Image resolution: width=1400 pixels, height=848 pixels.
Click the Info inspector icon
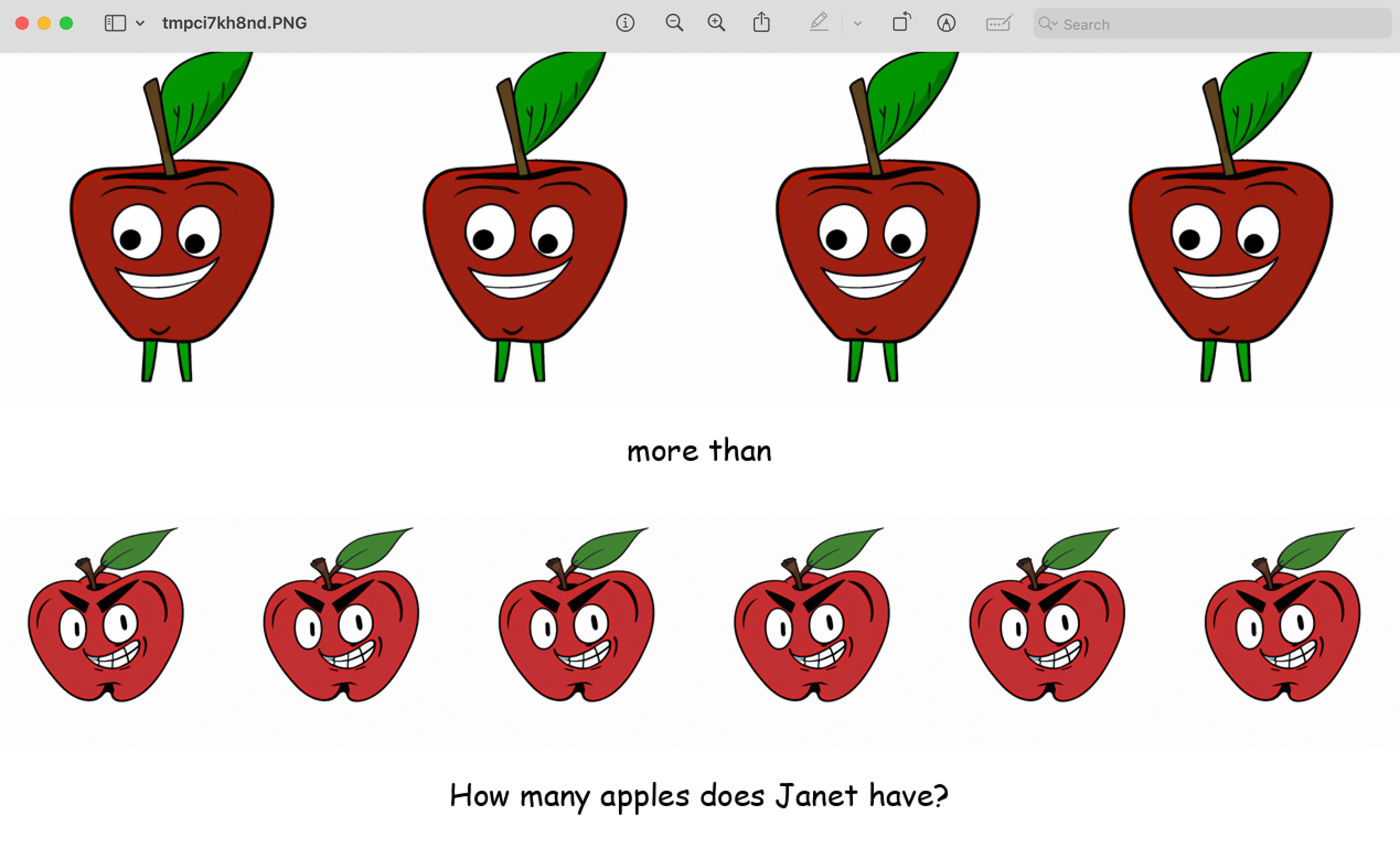[625, 23]
